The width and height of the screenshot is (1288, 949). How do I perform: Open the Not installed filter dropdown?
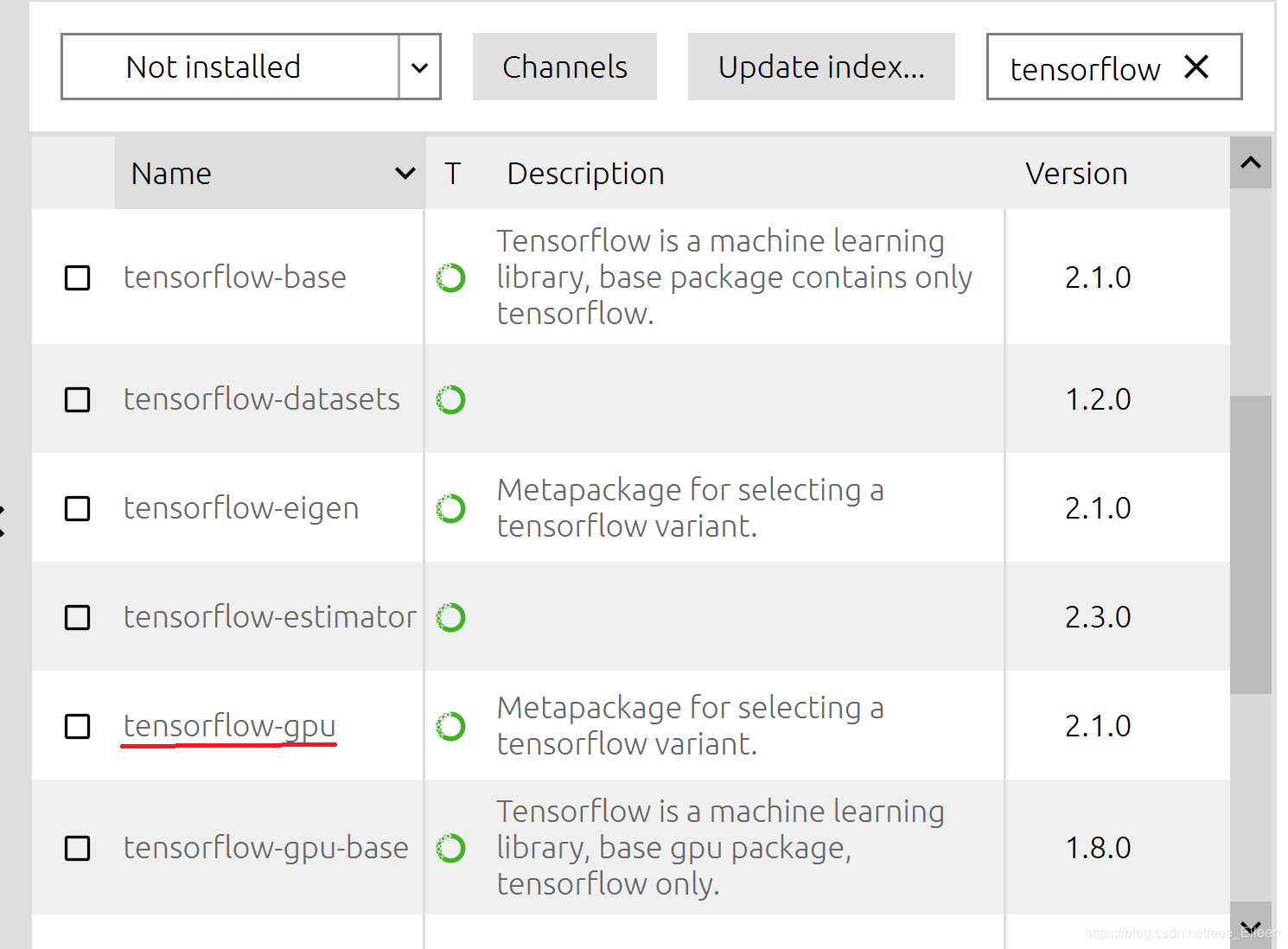click(x=251, y=67)
